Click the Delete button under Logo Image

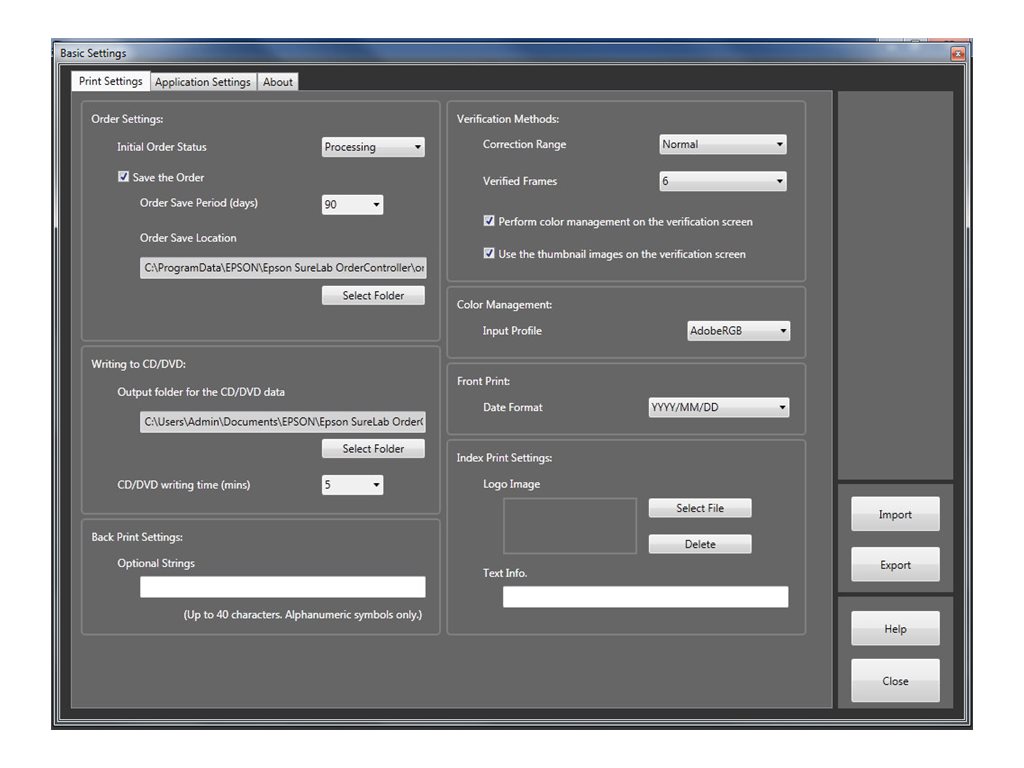click(700, 543)
